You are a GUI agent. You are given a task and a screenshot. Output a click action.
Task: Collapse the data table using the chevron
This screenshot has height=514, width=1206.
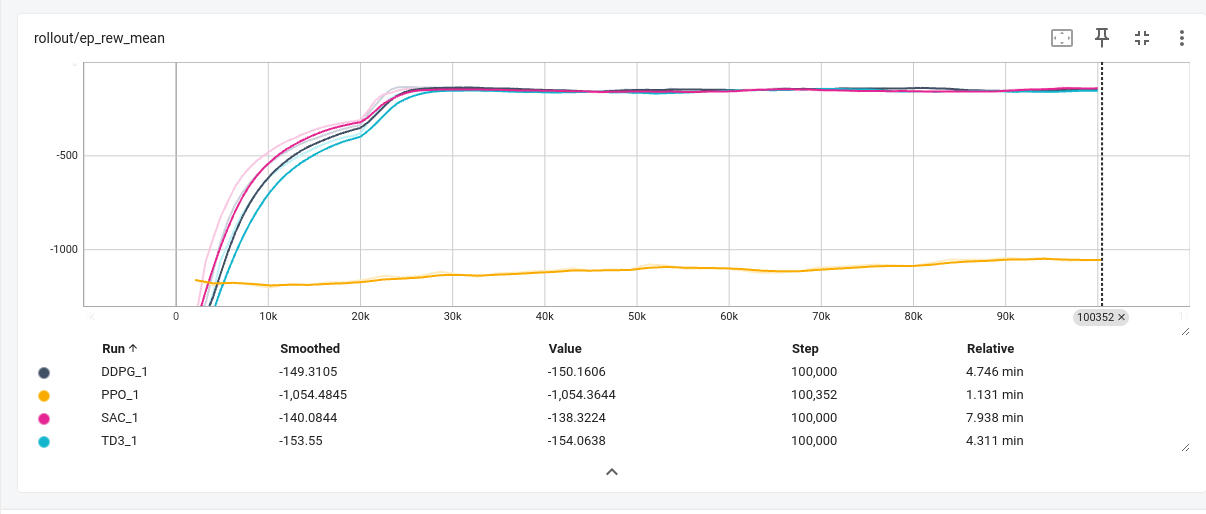612,471
